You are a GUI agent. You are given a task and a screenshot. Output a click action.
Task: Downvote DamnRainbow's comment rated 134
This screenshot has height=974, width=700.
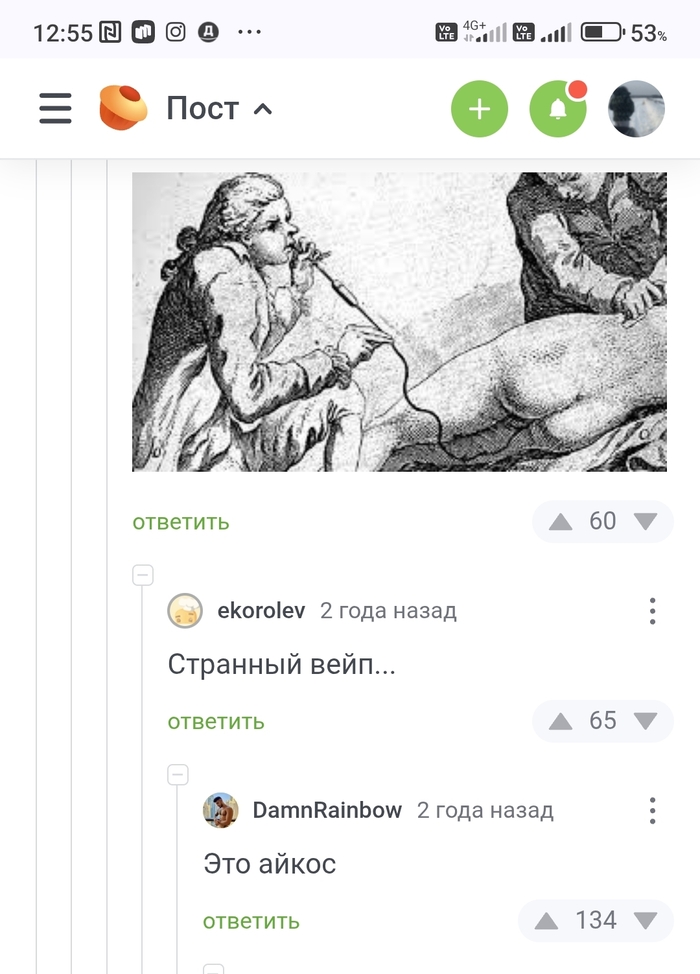(645, 921)
